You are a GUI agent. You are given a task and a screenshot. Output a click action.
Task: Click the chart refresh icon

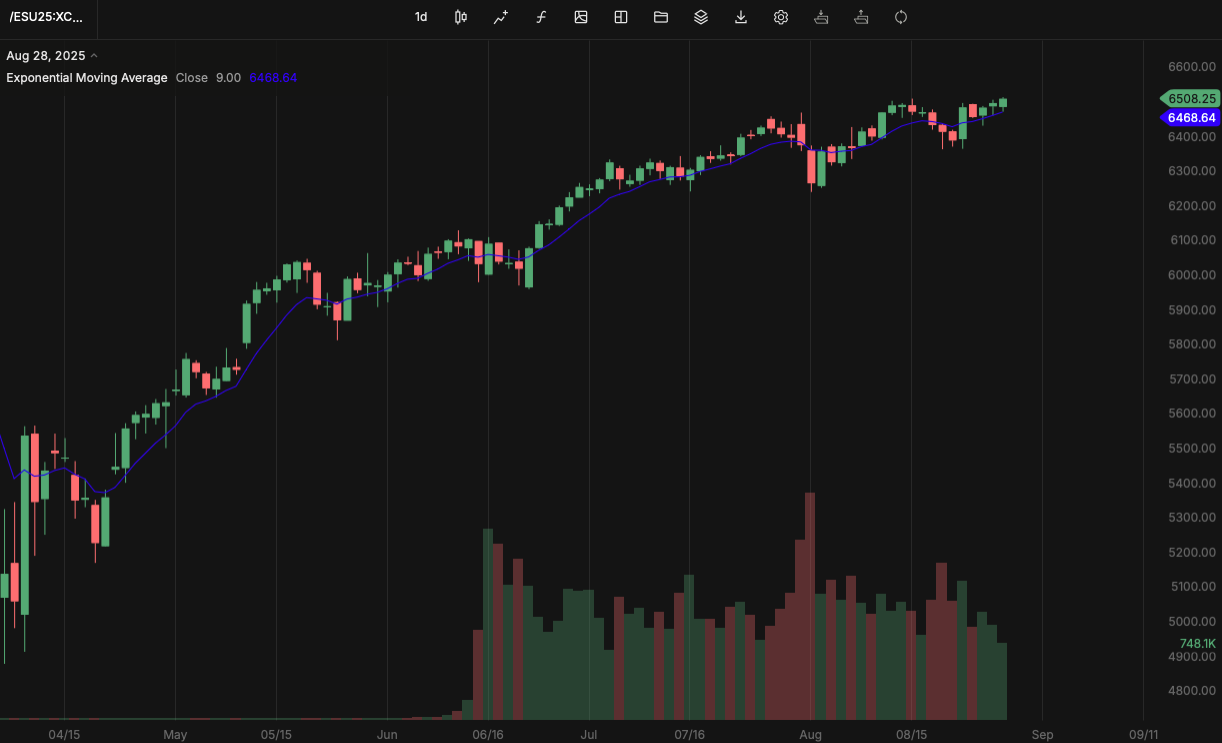point(900,17)
